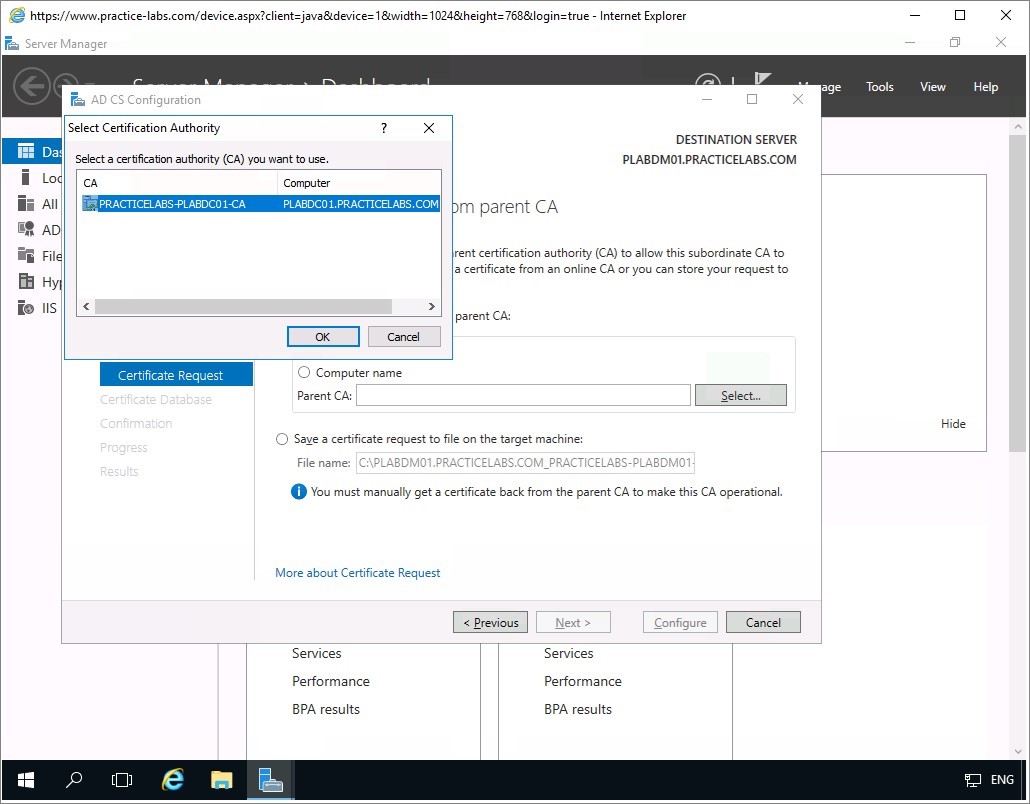Image resolution: width=1030 pixels, height=804 pixels.
Task: Click OK in Select Certification Authority dialog
Action: tap(323, 336)
